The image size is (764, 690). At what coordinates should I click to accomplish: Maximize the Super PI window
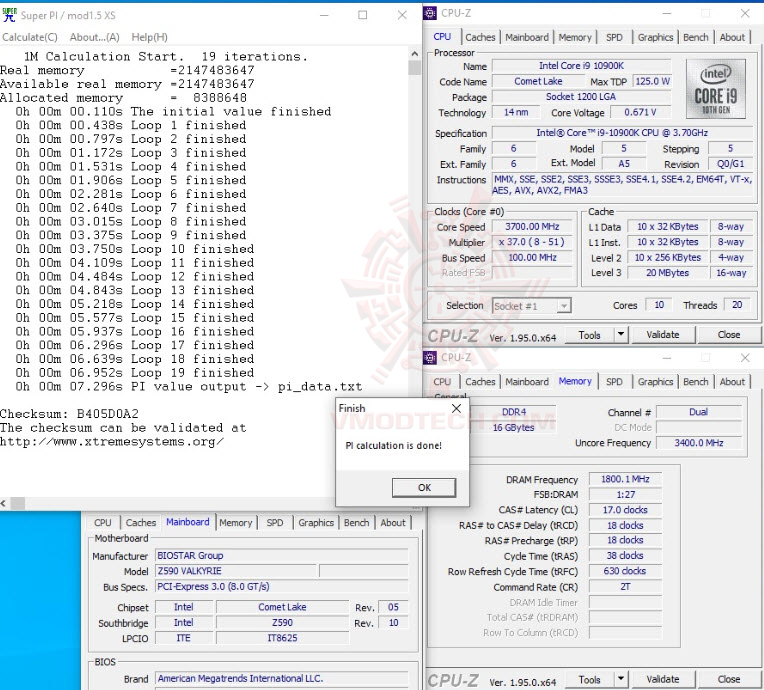coord(363,15)
